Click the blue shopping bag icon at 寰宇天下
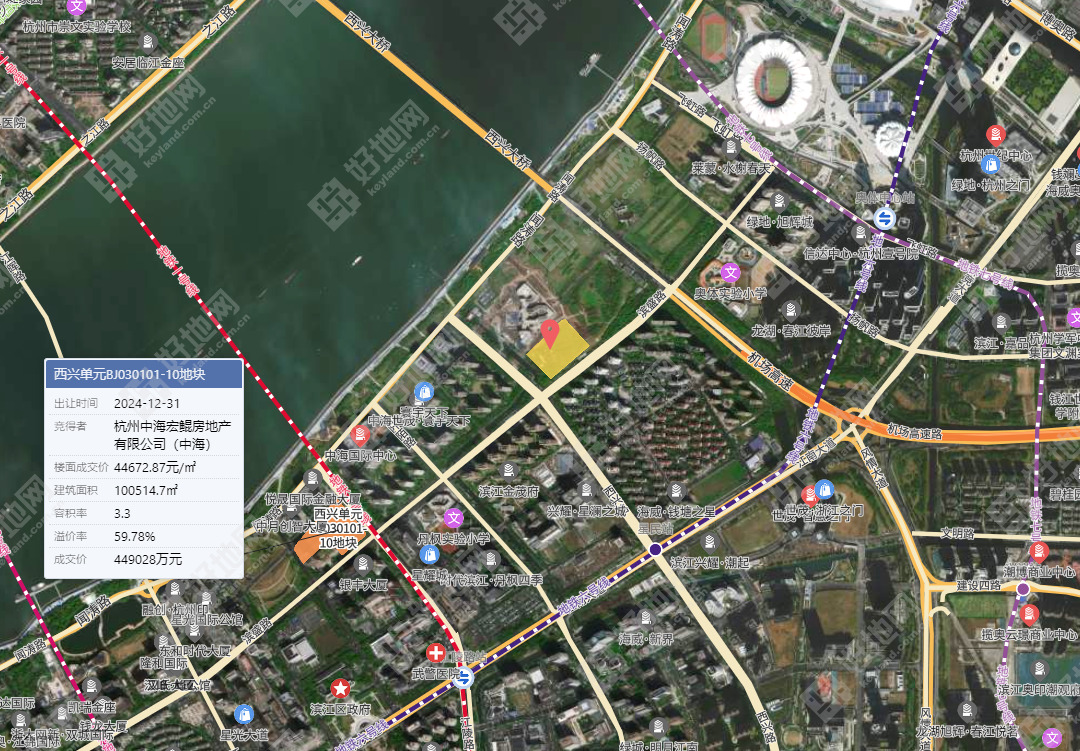The height and width of the screenshot is (751, 1080). (x=424, y=392)
